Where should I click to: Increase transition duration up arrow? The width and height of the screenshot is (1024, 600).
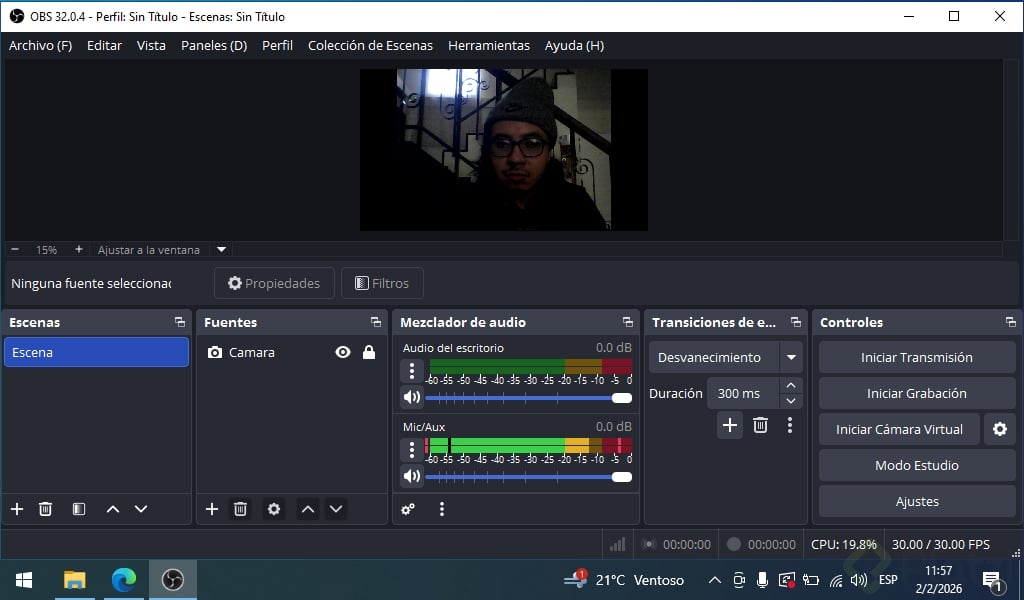pyautogui.click(x=791, y=386)
